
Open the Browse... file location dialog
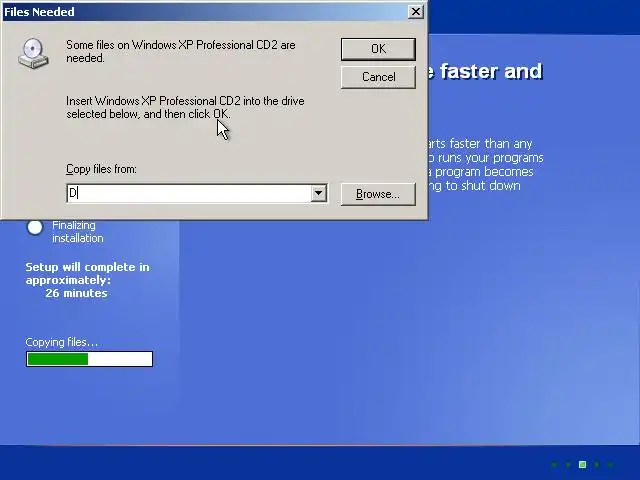point(378,194)
